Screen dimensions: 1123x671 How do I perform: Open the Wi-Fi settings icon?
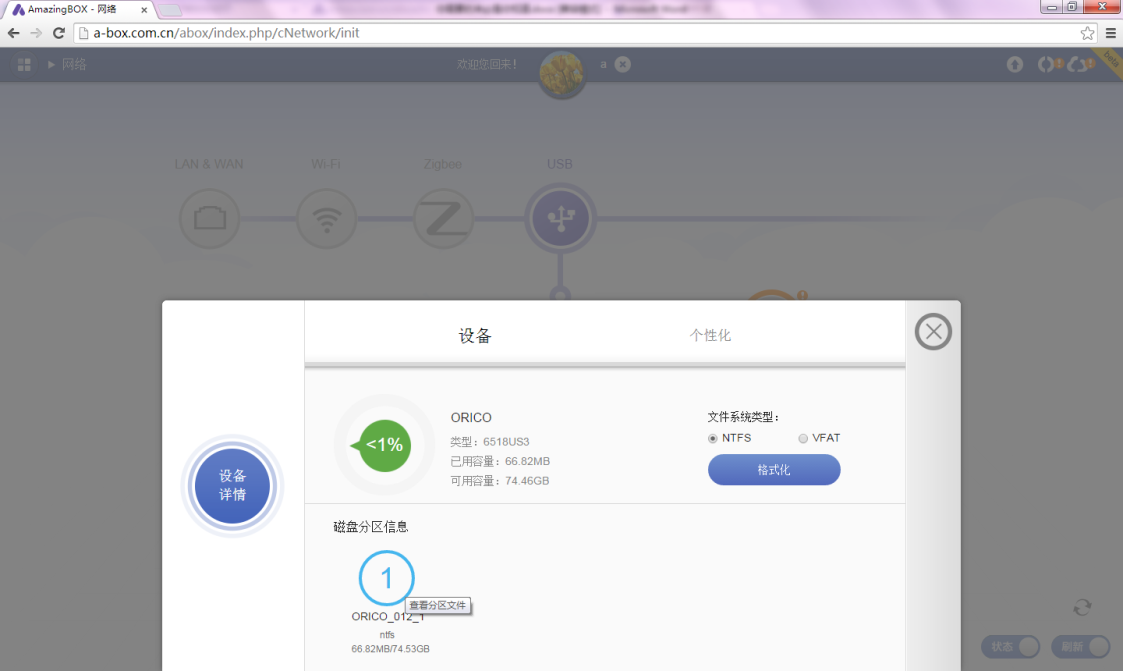(x=326, y=219)
